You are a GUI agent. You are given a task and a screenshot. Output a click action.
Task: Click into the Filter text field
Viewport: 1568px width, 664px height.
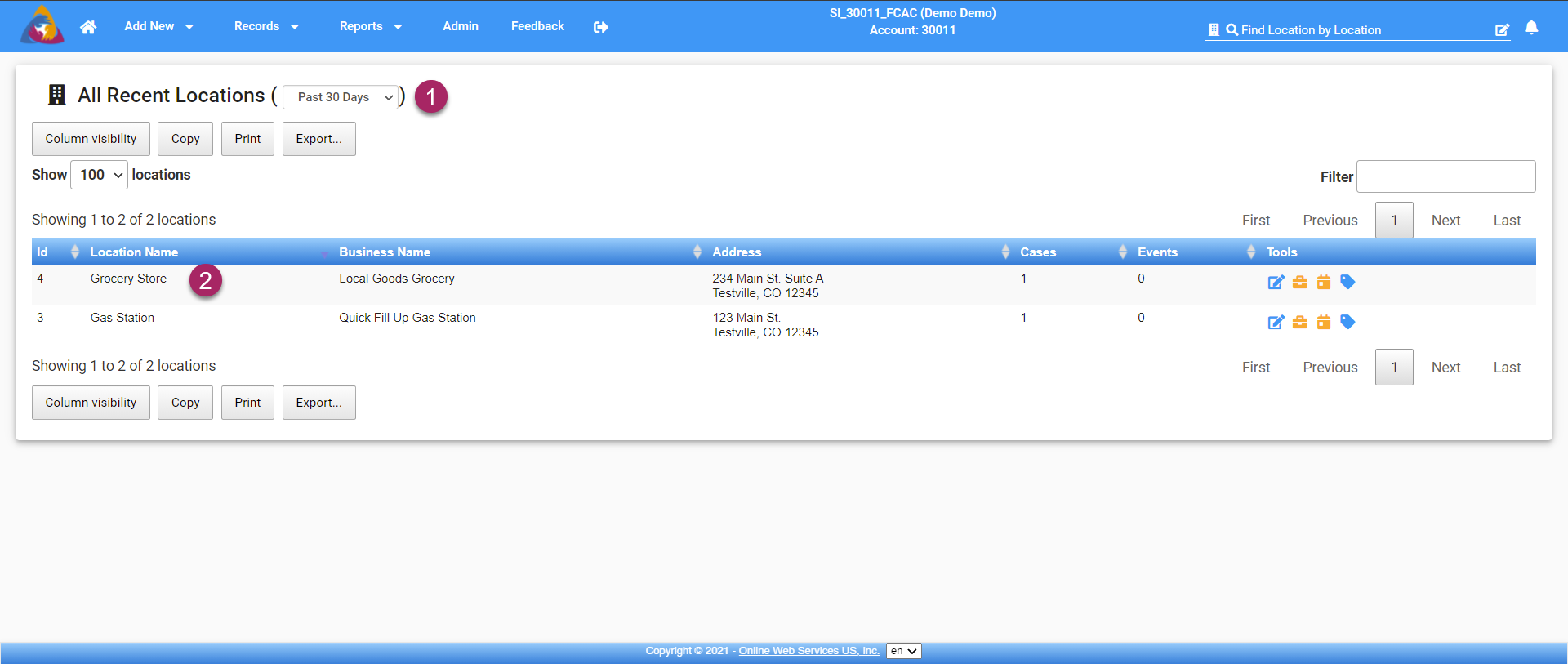[1445, 176]
